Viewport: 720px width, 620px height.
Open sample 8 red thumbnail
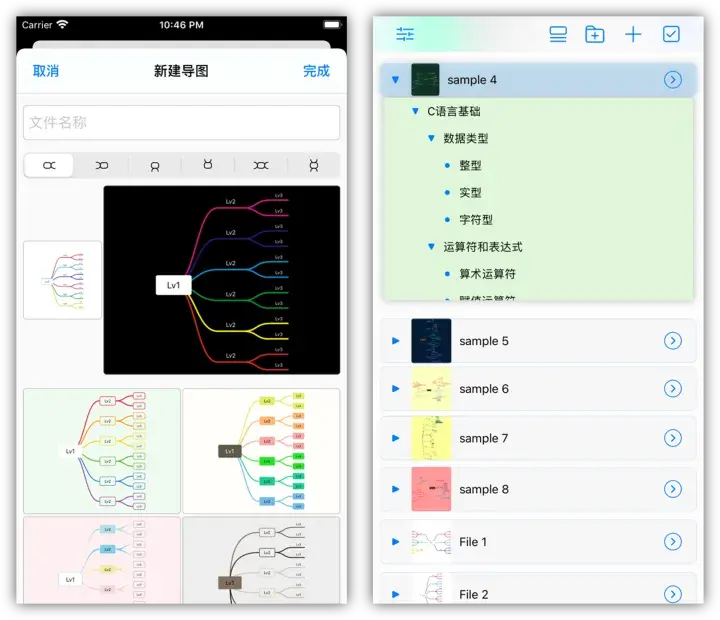(431, 489)
